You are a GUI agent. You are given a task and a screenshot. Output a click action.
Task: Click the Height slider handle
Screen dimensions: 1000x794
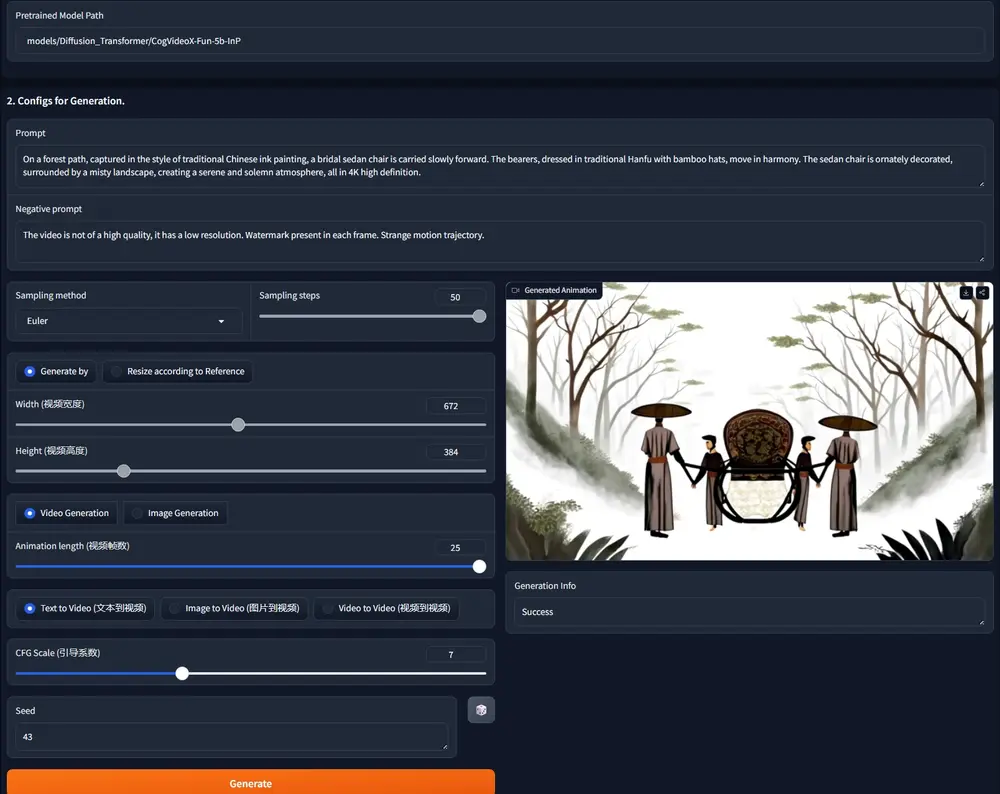tap(124, 471)
